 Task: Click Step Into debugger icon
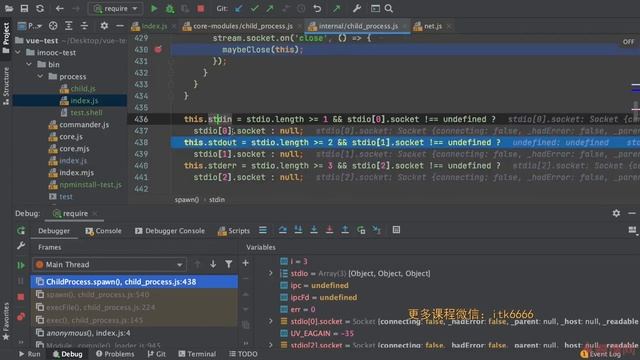(x=298, y=230)
